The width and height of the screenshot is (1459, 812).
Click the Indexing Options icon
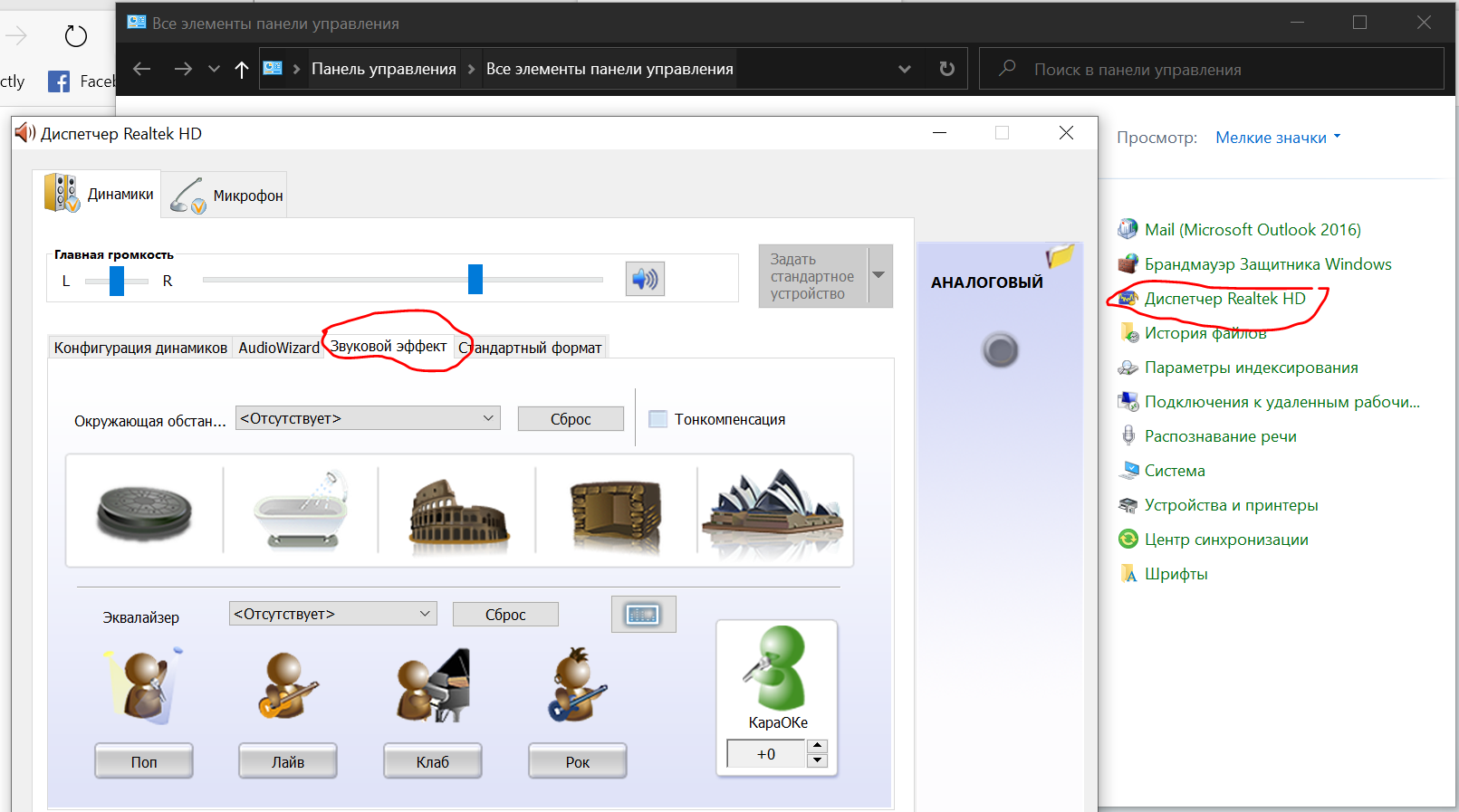[1128, 367]
